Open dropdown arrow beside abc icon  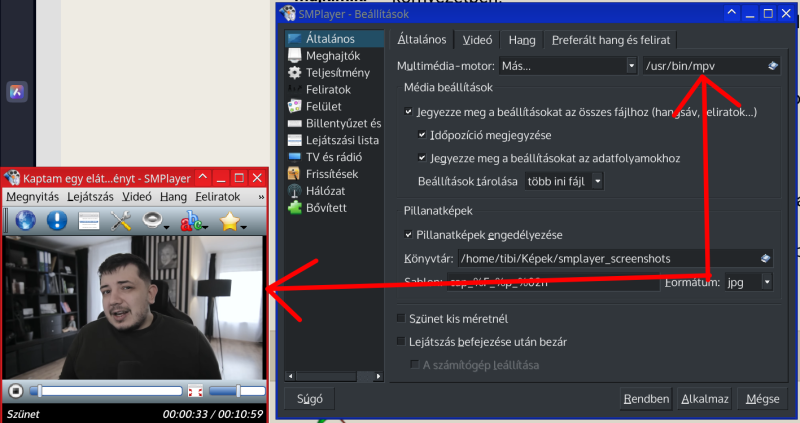click(206, 227)
